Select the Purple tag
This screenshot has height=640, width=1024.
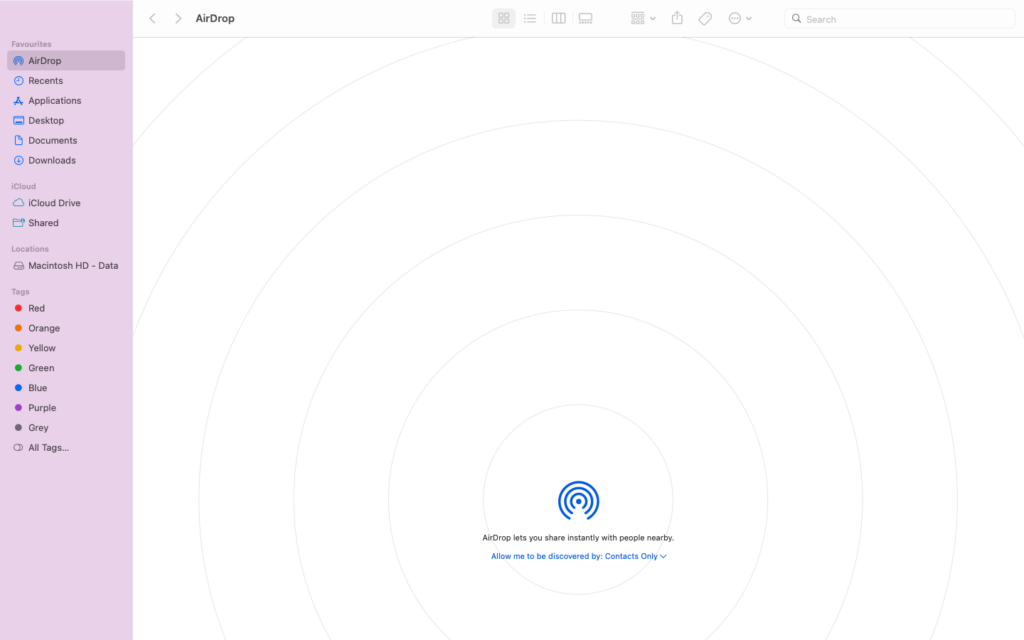[x=66, y=408]
